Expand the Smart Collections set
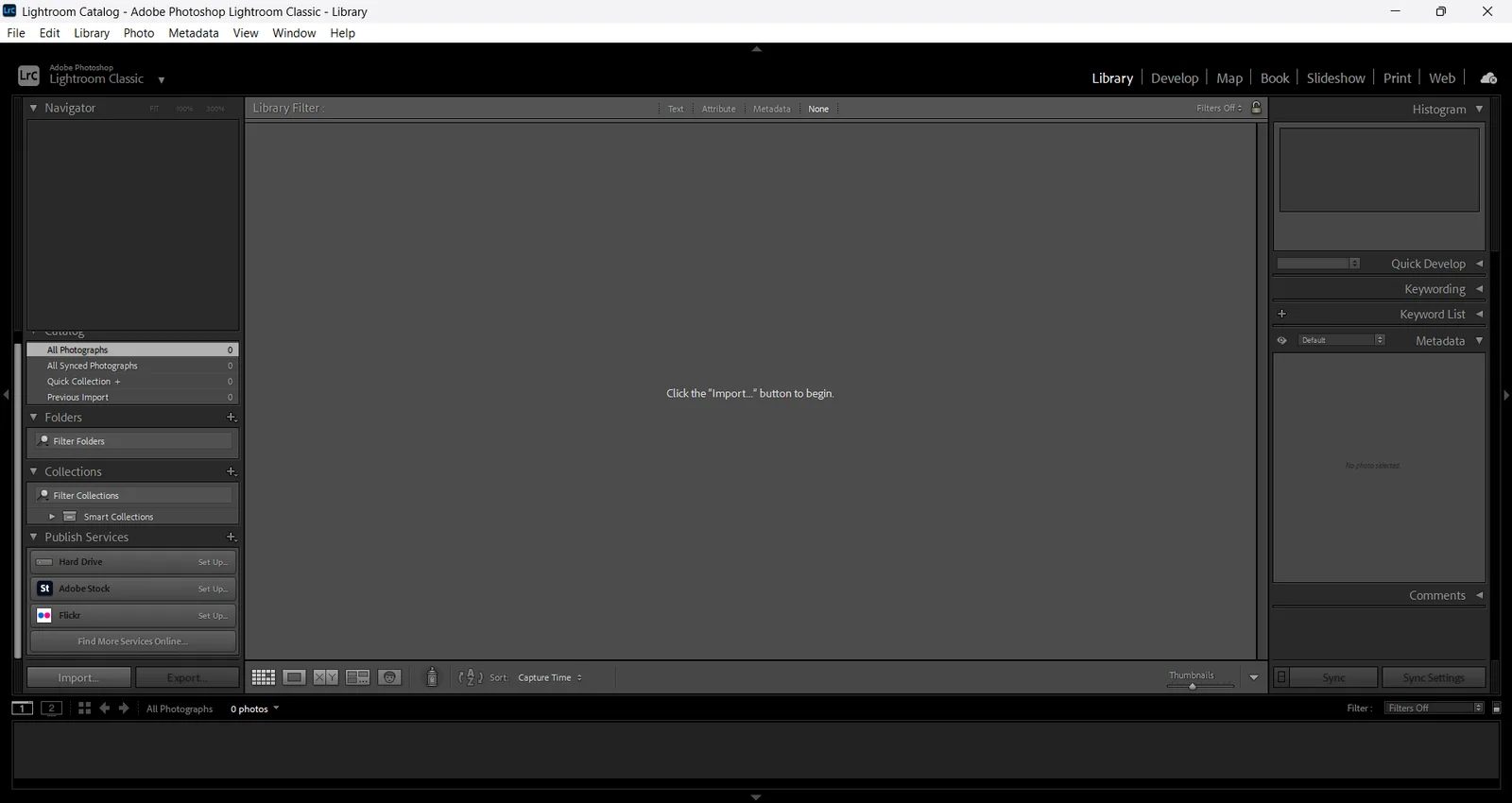This screenshot has height=803, width=1512. pos(52,517)
